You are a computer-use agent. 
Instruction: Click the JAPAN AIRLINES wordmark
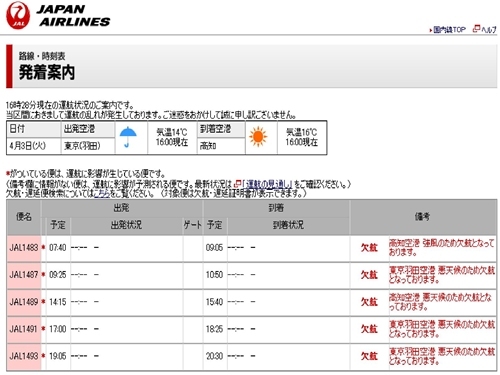pyautogui.click(x=73, y=15)
